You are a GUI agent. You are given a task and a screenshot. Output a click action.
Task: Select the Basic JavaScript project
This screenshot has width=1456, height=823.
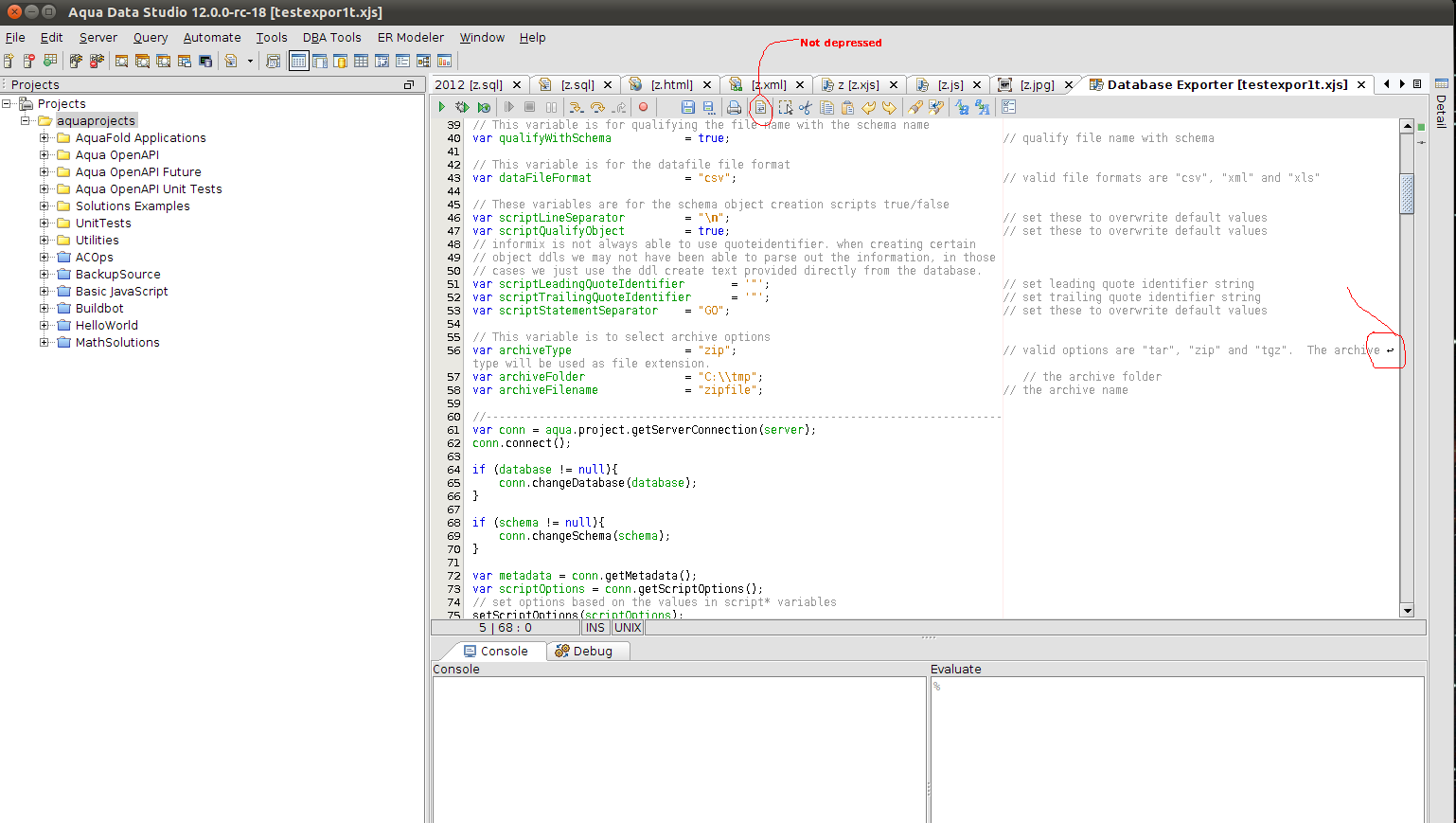tap(121, 291)
